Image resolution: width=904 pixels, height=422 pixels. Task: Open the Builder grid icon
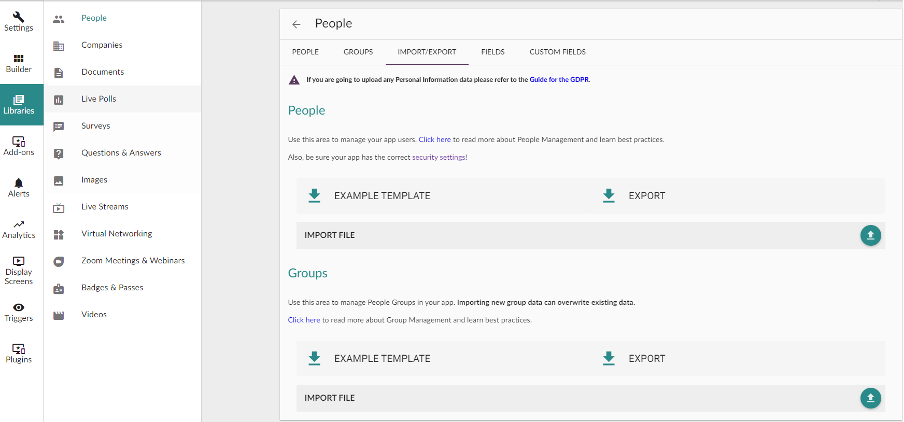[x=19, y=60]
